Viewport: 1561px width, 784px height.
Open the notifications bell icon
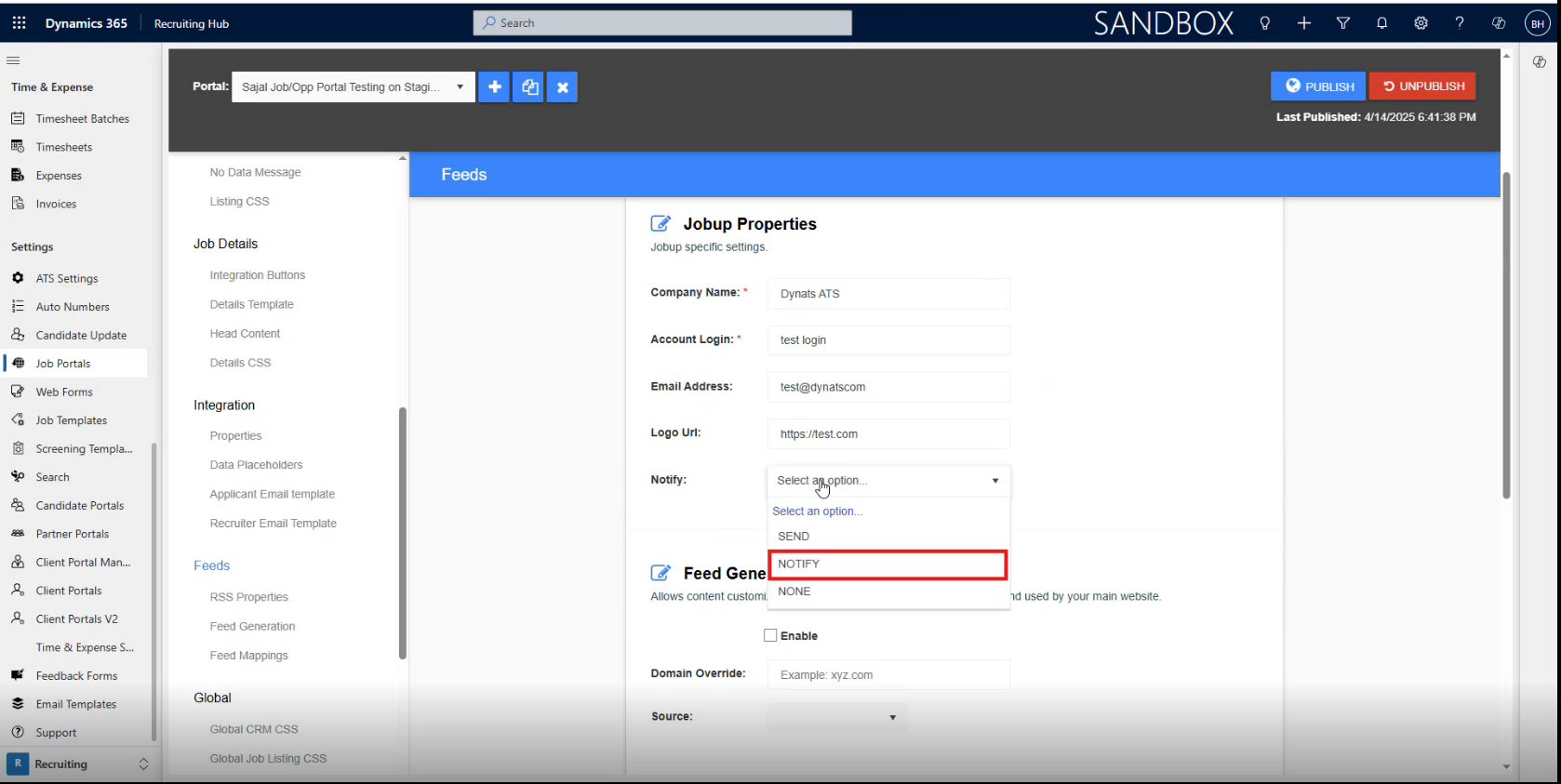1382,23
